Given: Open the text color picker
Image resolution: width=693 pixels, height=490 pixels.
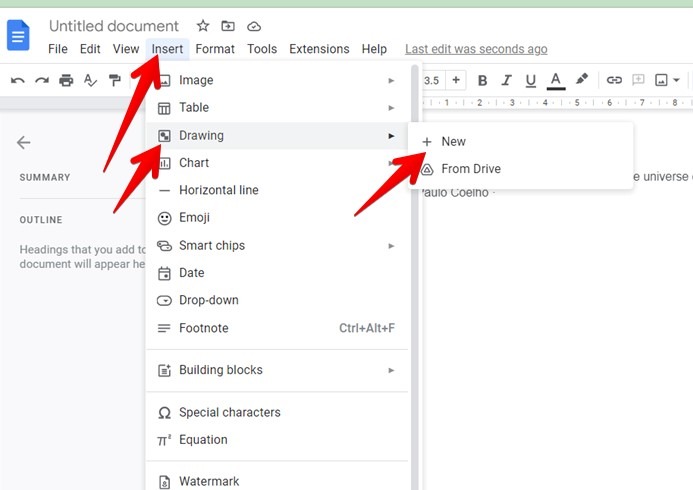Looking at the screenshot, I should click(556, 81).
